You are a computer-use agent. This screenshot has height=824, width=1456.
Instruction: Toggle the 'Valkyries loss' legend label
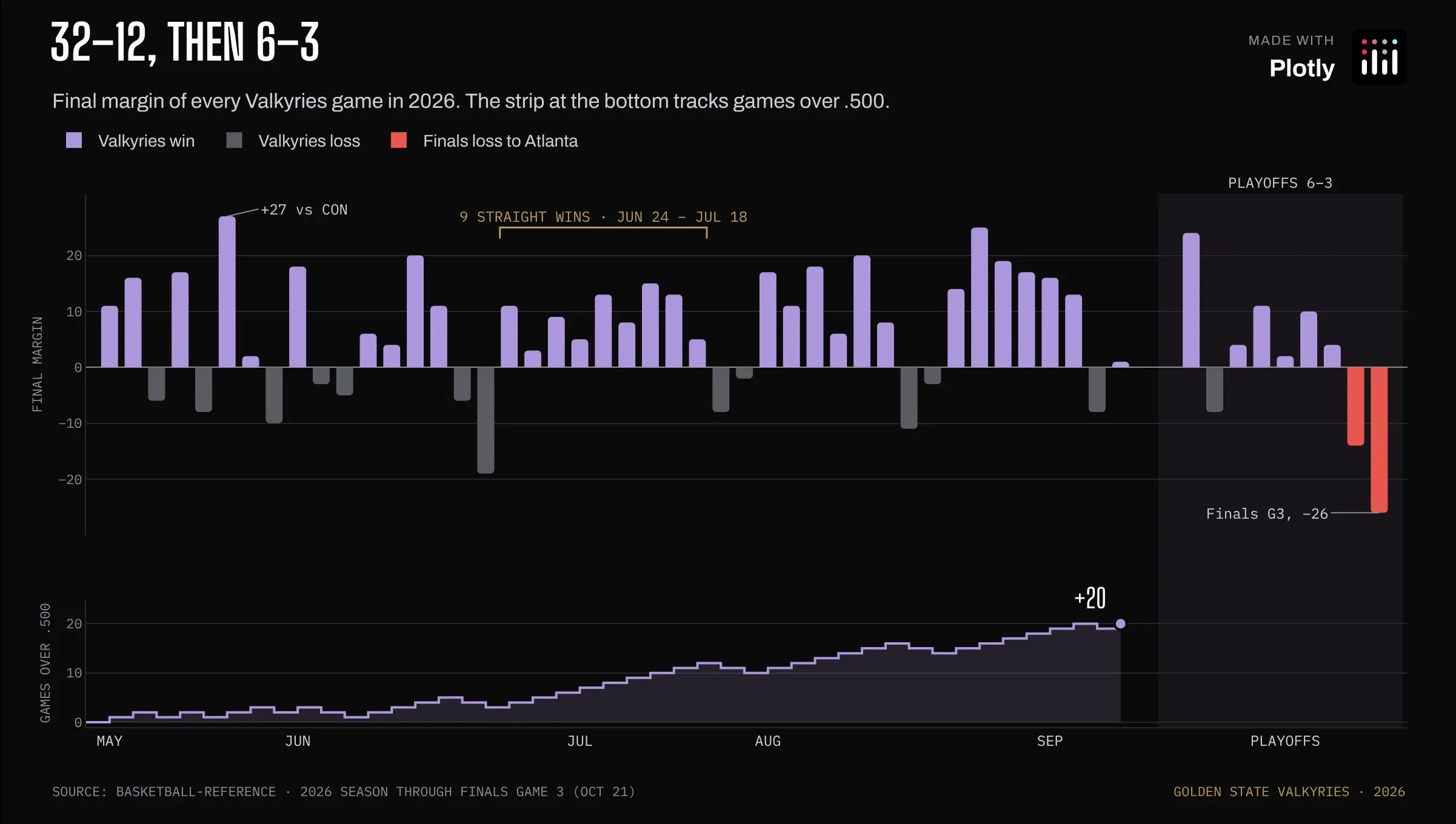[309, 141]
